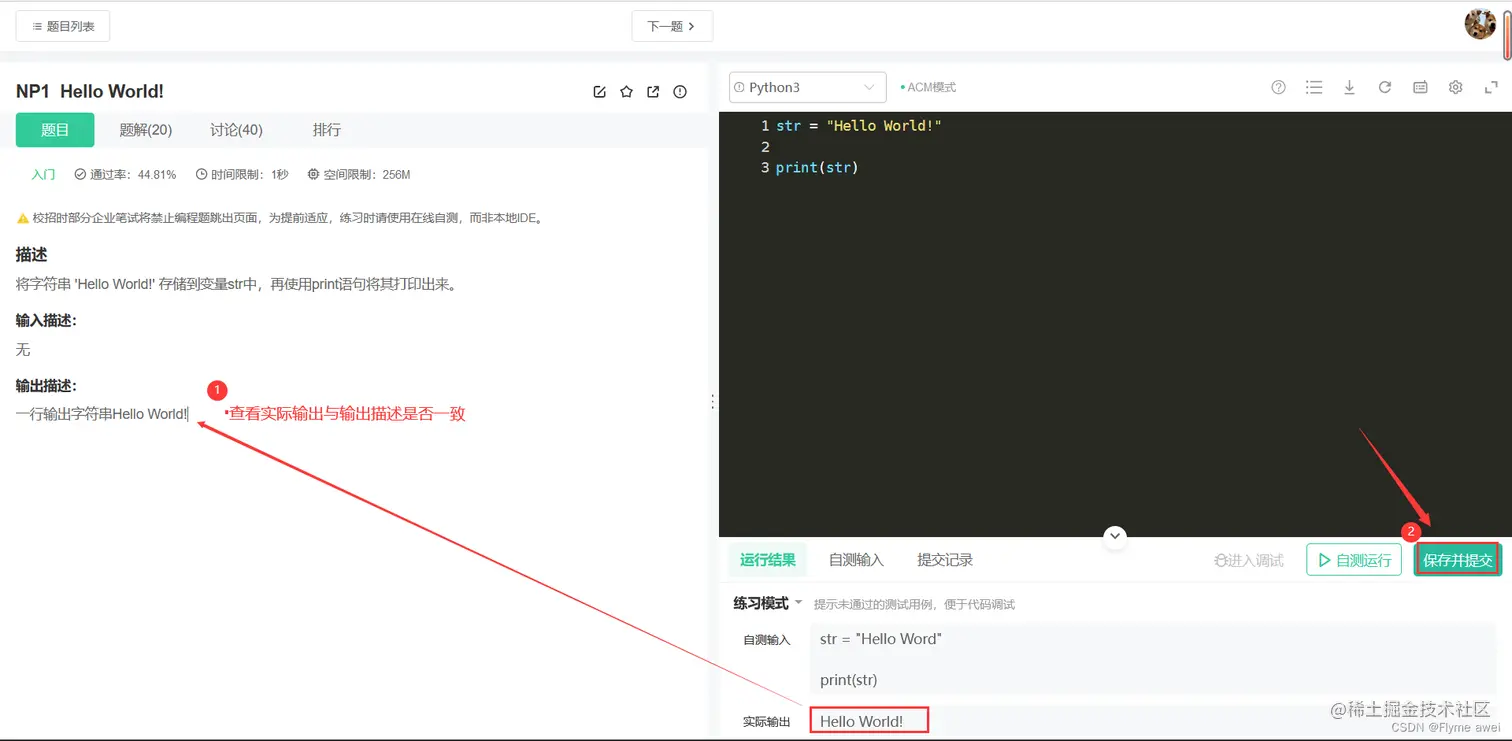The width and height of the screenshot is (1512, 741).
Task: Go to next problem 下一题
Action: 672,26
